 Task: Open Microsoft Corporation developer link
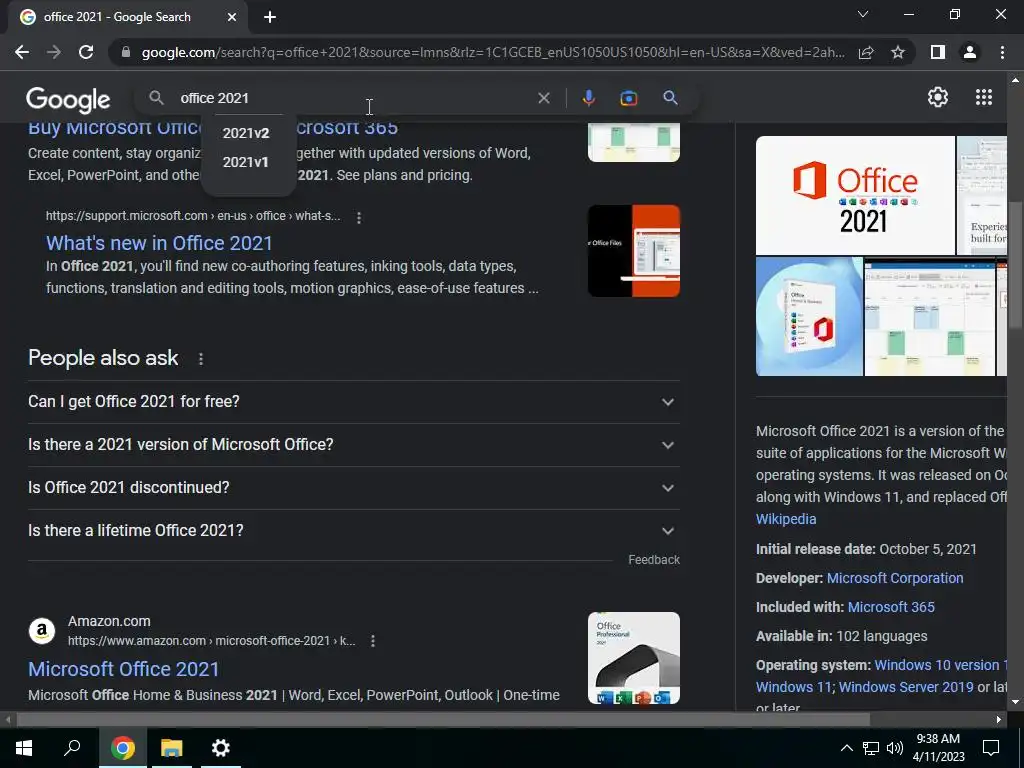(895, 578)
